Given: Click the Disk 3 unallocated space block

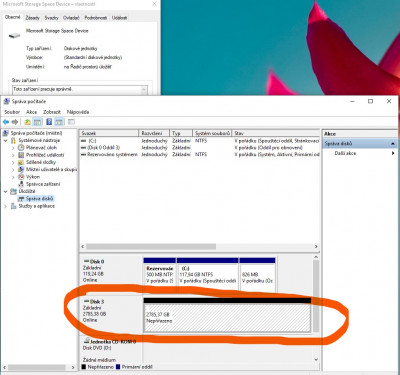Looking at the screenshot, I should pyautogui.click(x=227, y=318).
